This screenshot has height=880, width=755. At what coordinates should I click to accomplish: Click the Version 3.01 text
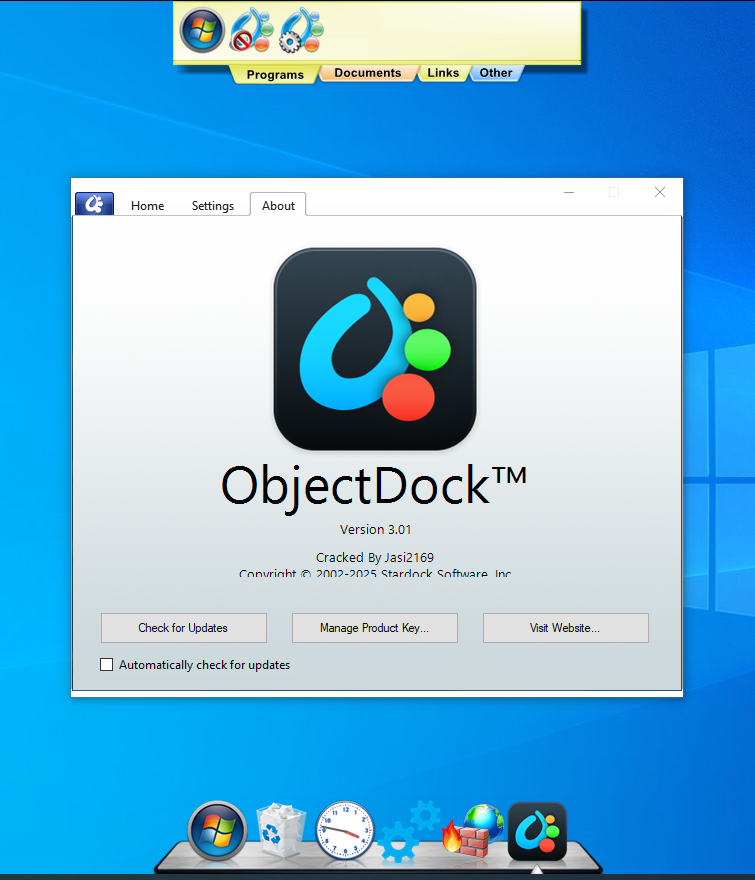coord(376,529)
